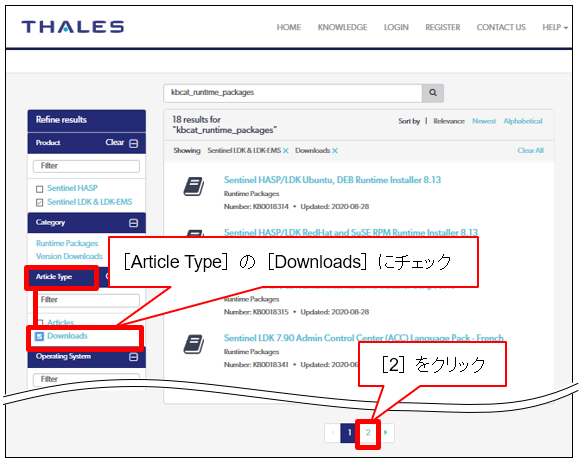Collapse the Operating System filter section
This screenshot has height=462, width=580.
134,357
